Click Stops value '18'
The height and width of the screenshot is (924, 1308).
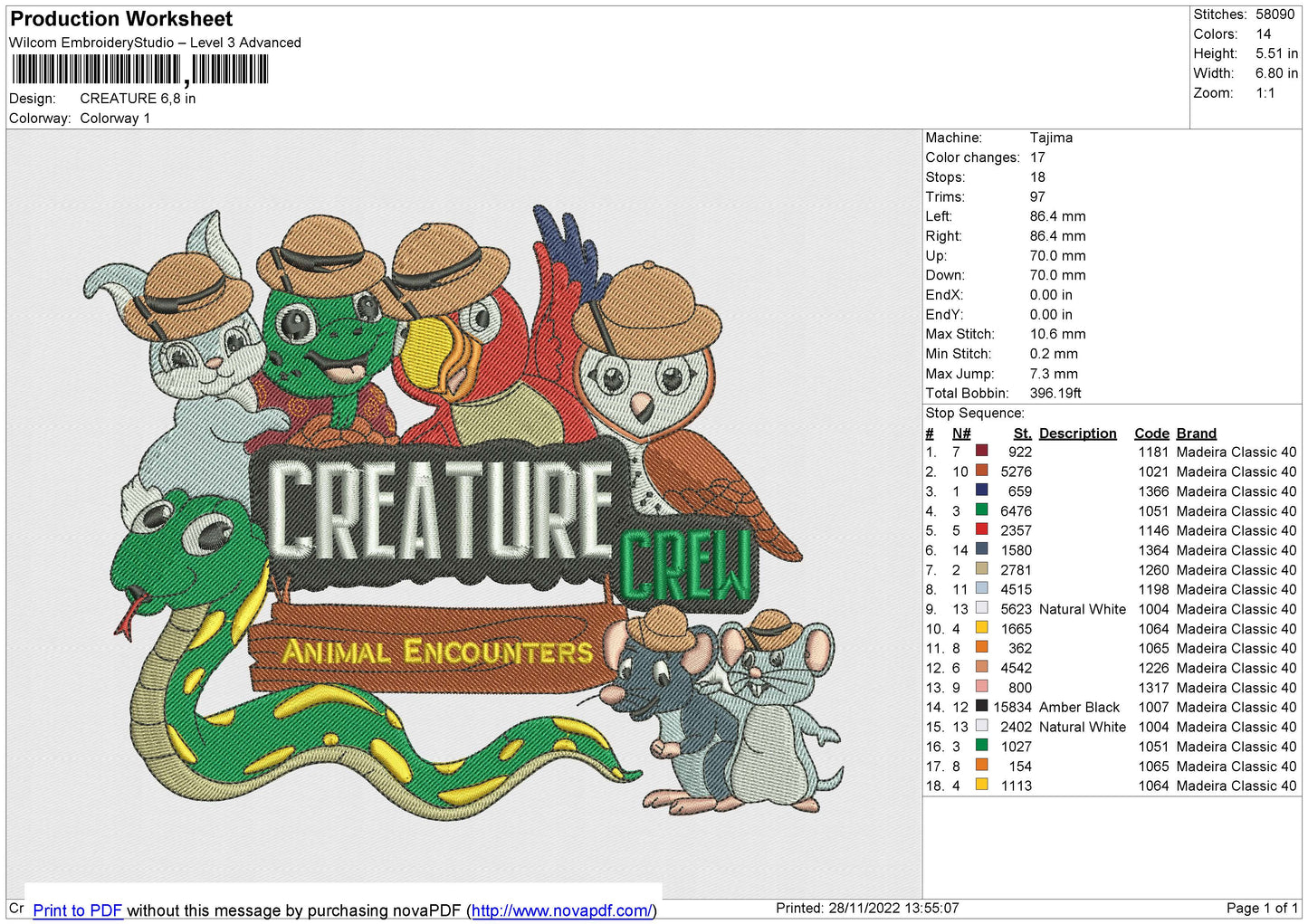click(x=1037, y=177)
